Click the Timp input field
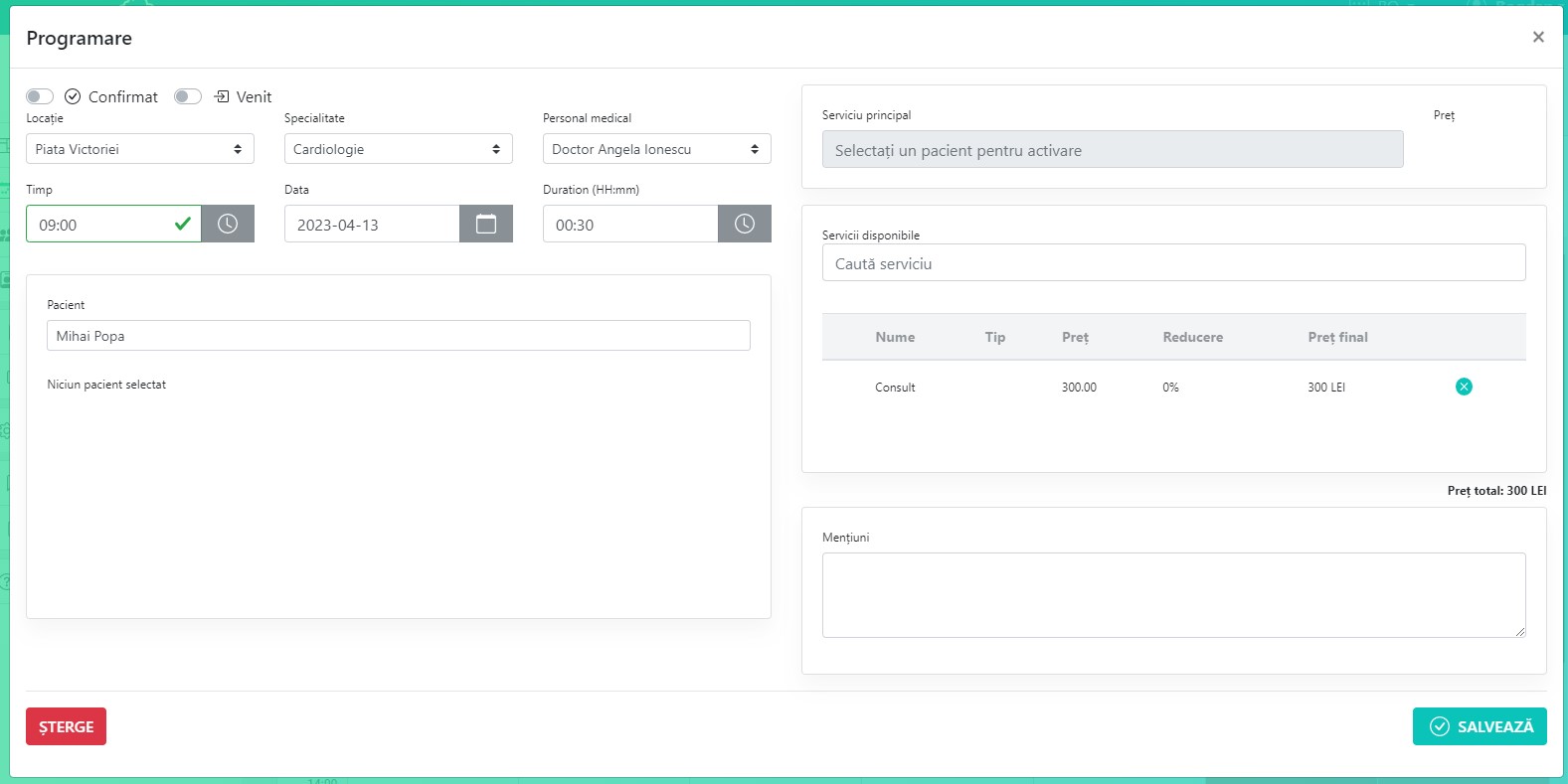This screenshot has width=1568, height=784. coord(99,225)
